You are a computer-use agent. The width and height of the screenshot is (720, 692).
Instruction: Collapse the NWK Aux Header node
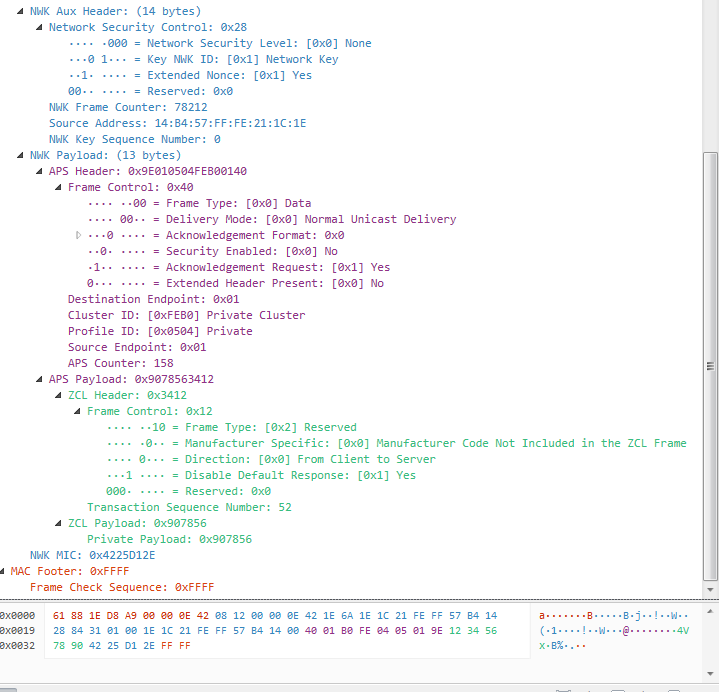[20, 11]
